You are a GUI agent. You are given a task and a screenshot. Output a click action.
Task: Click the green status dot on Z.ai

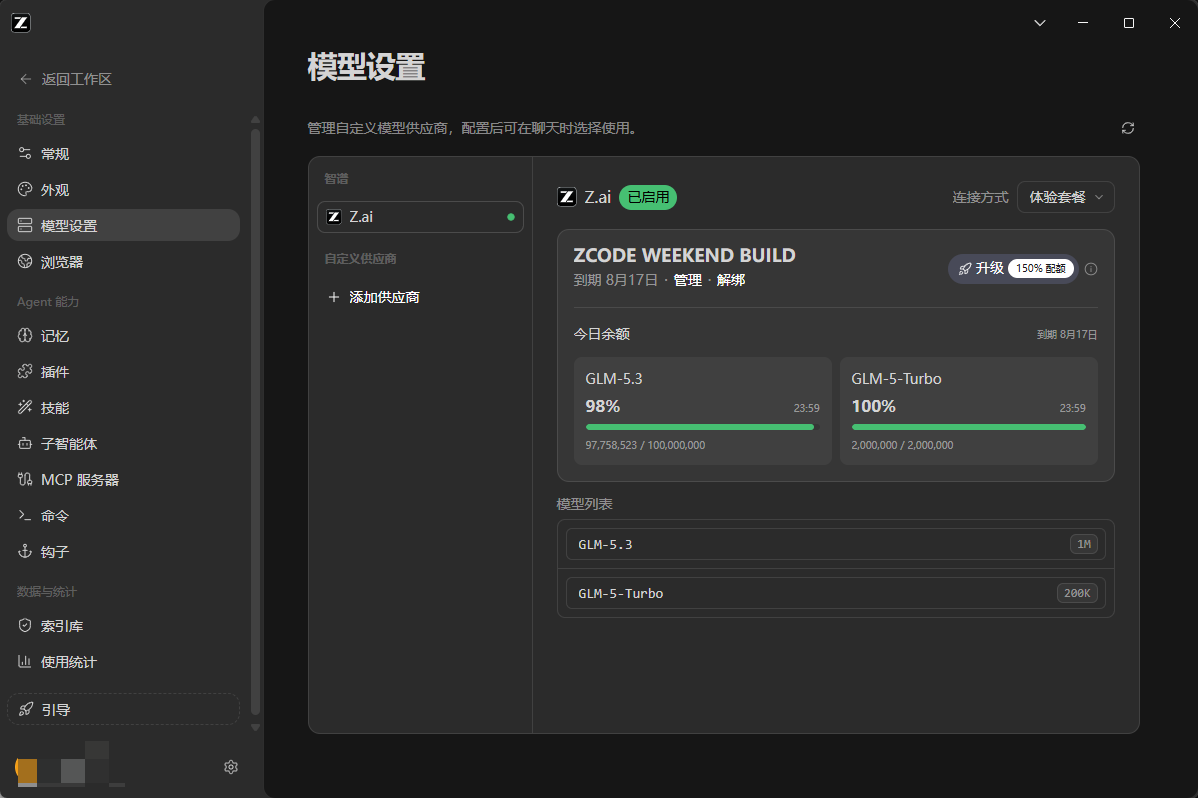pos(511,217)
